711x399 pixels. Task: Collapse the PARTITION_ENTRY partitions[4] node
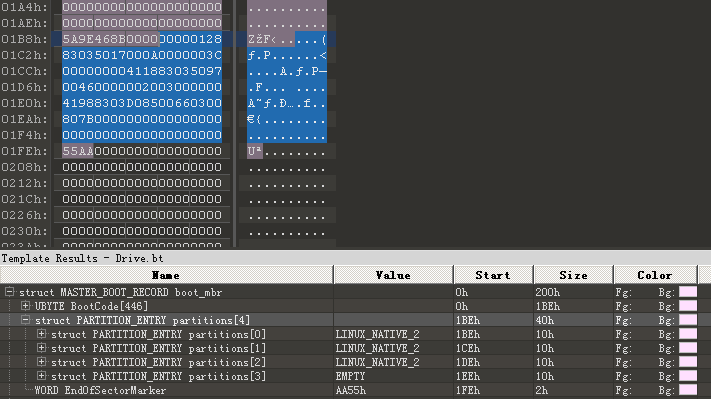tap(25, 320)
